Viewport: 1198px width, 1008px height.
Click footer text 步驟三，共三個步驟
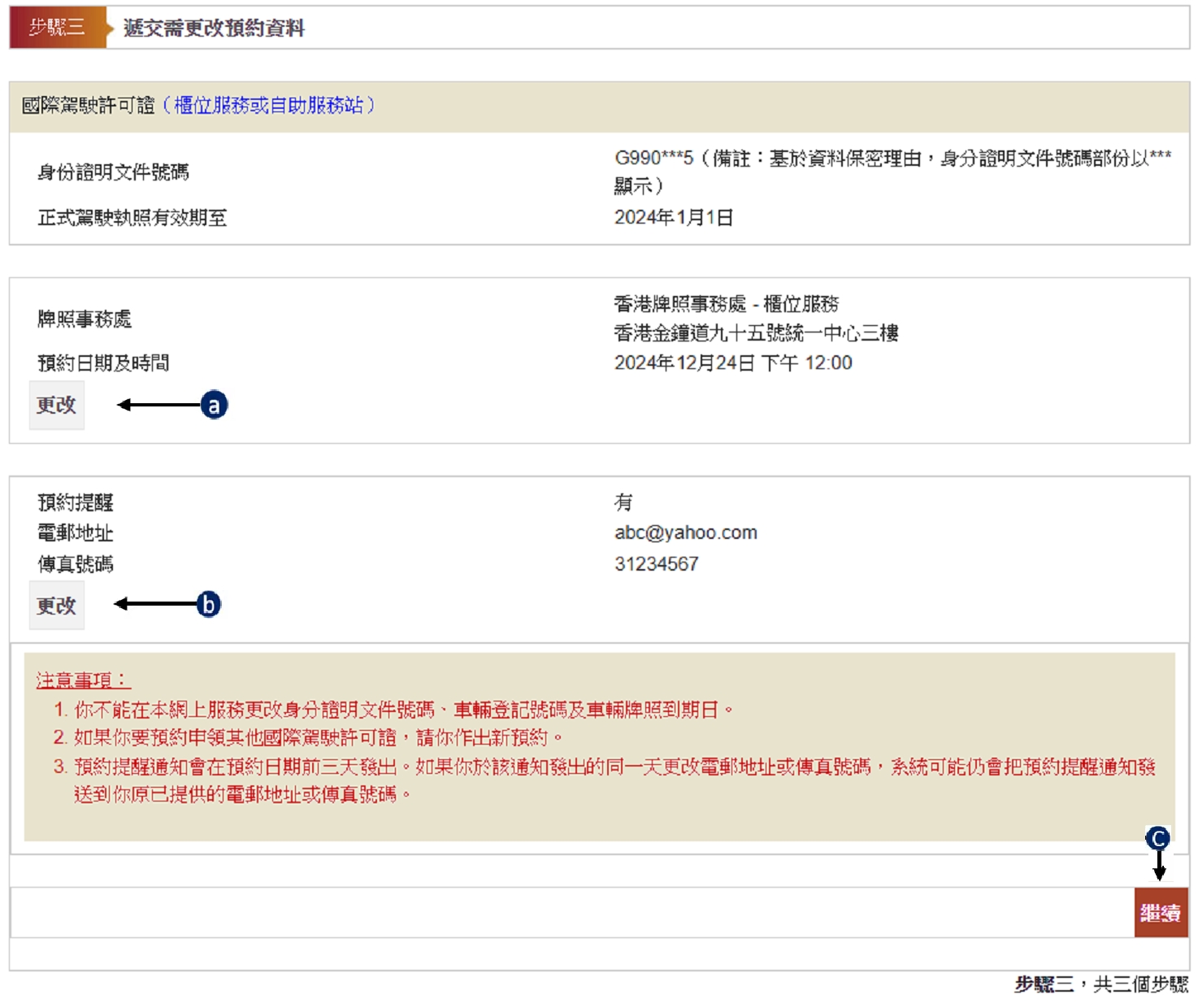pyautogui.click(x=1100, y=984)
